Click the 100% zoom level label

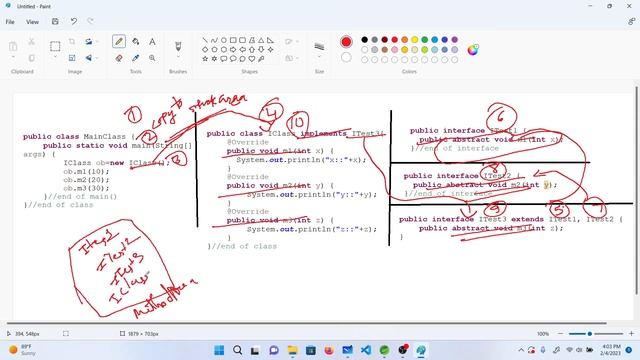click(543, 333)
